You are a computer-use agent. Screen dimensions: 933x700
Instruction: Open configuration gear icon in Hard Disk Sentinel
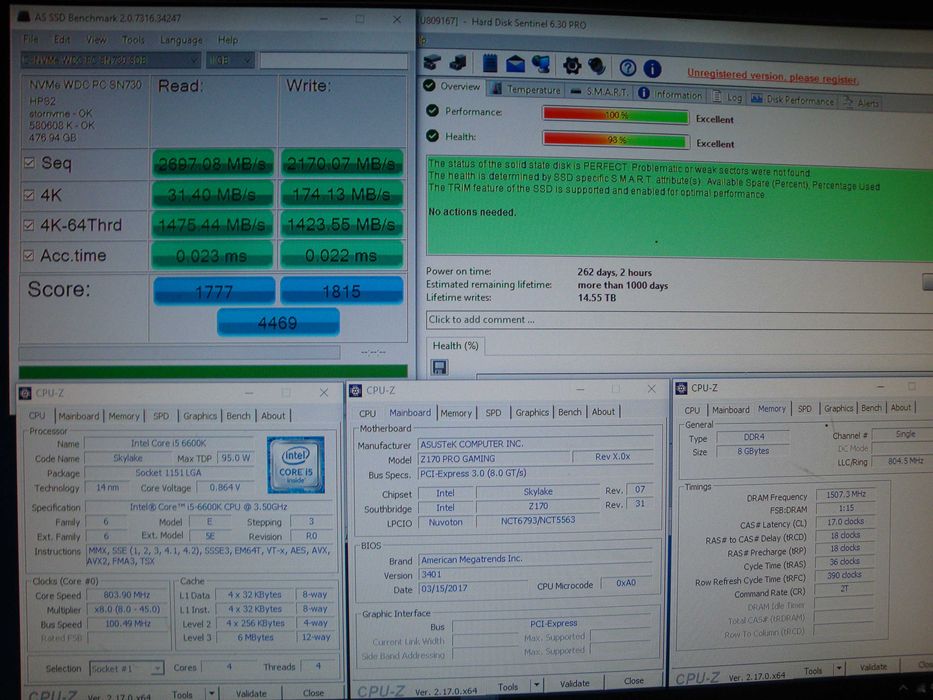pyautogui.click(x=572, y=65)
